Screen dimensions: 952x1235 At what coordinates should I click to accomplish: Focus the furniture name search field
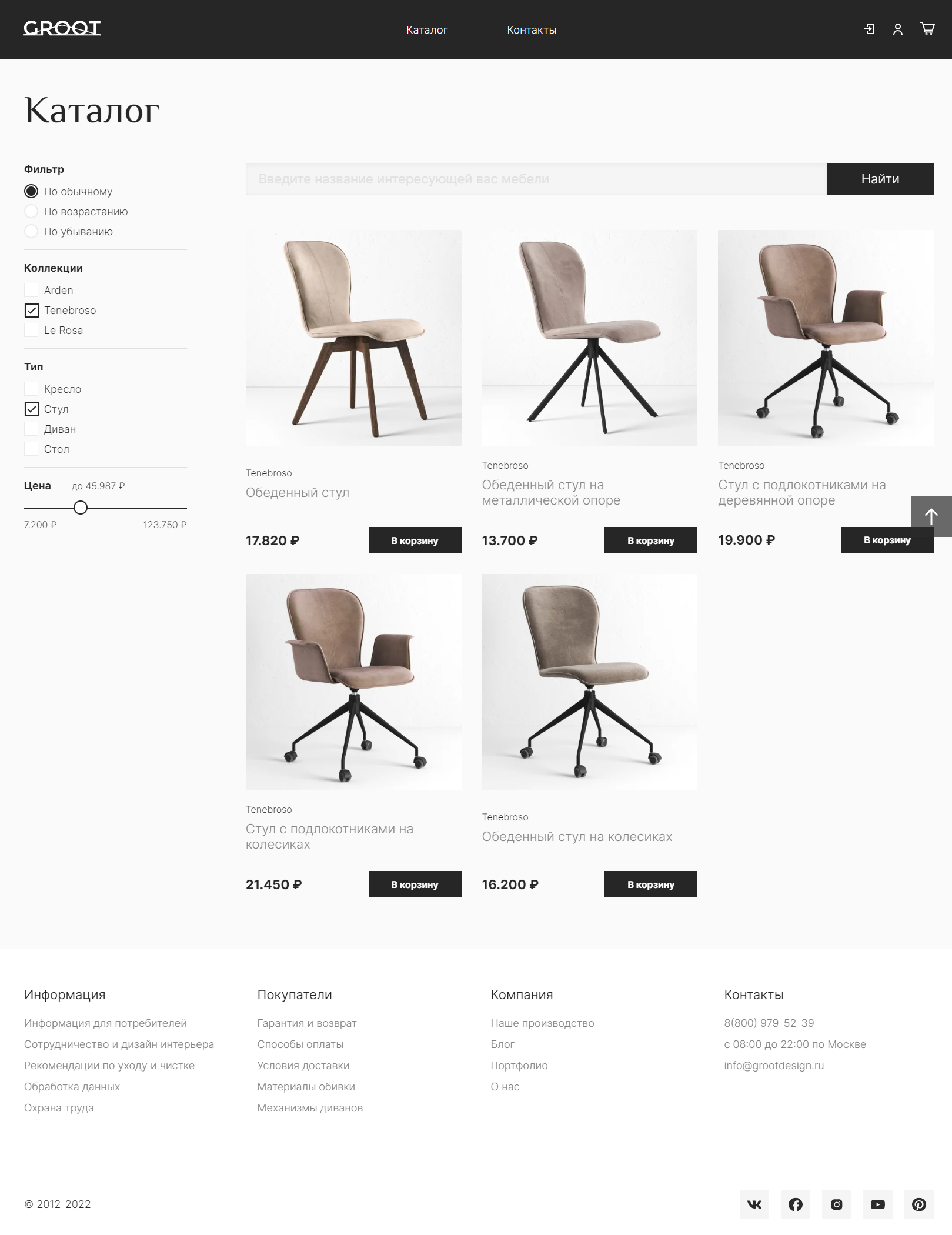click(x=536, y=179)
